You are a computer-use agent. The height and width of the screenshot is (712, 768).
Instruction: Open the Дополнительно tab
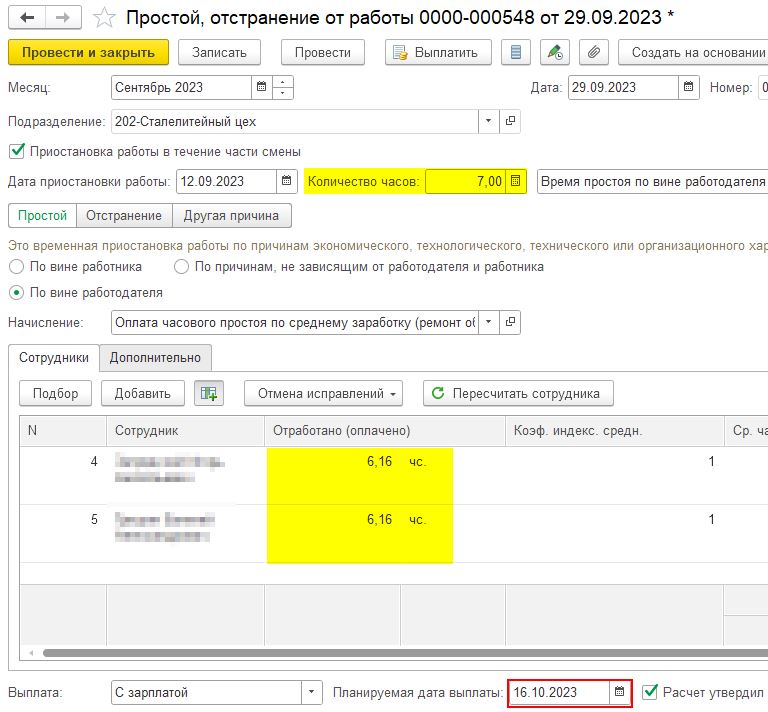pyautogui.click(x=155, y=357)
